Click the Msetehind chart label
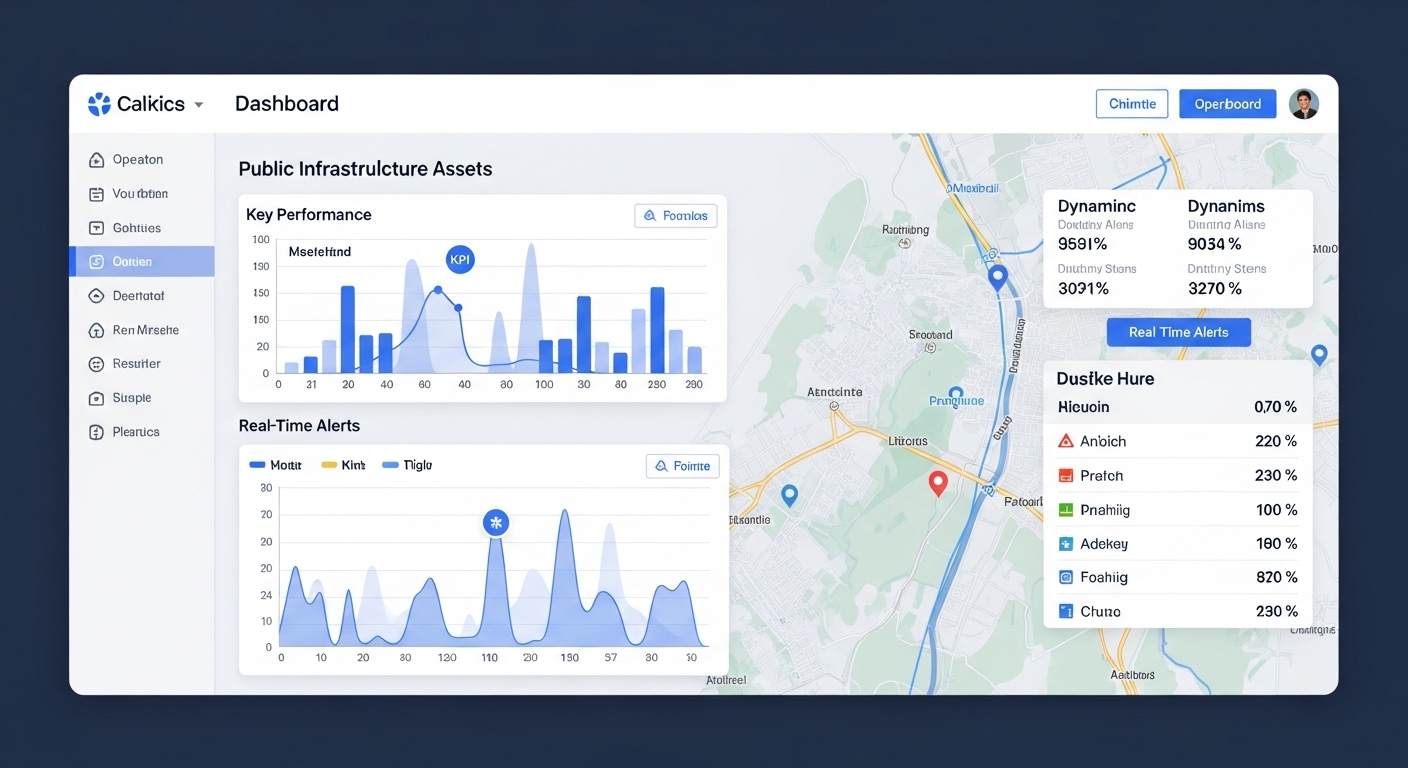This screenshot has width=1408, height=768. click(319, 252)
